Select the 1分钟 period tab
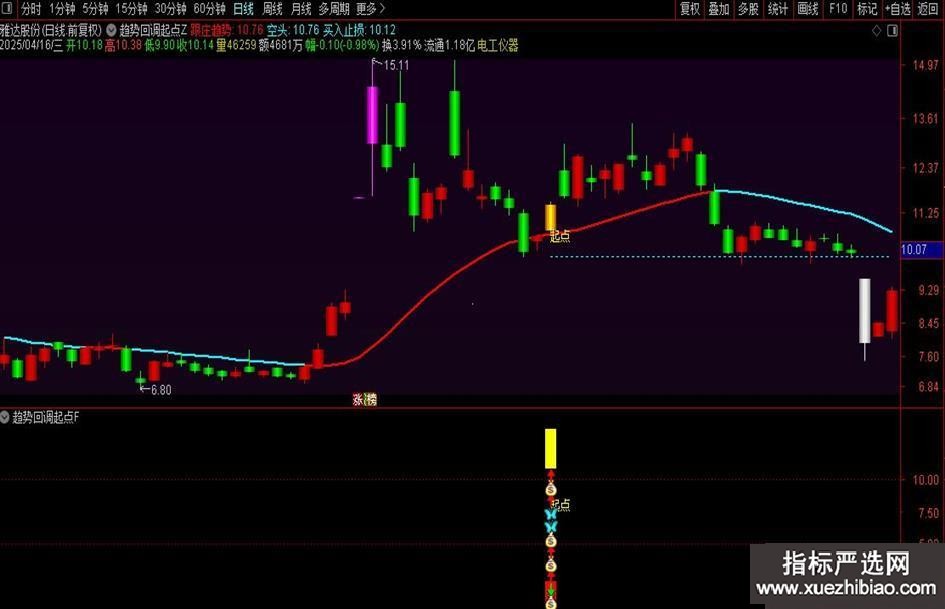Image resolution: width=945 pixels, height=609 pixels. pyautogui.click(x=62, y=9)
